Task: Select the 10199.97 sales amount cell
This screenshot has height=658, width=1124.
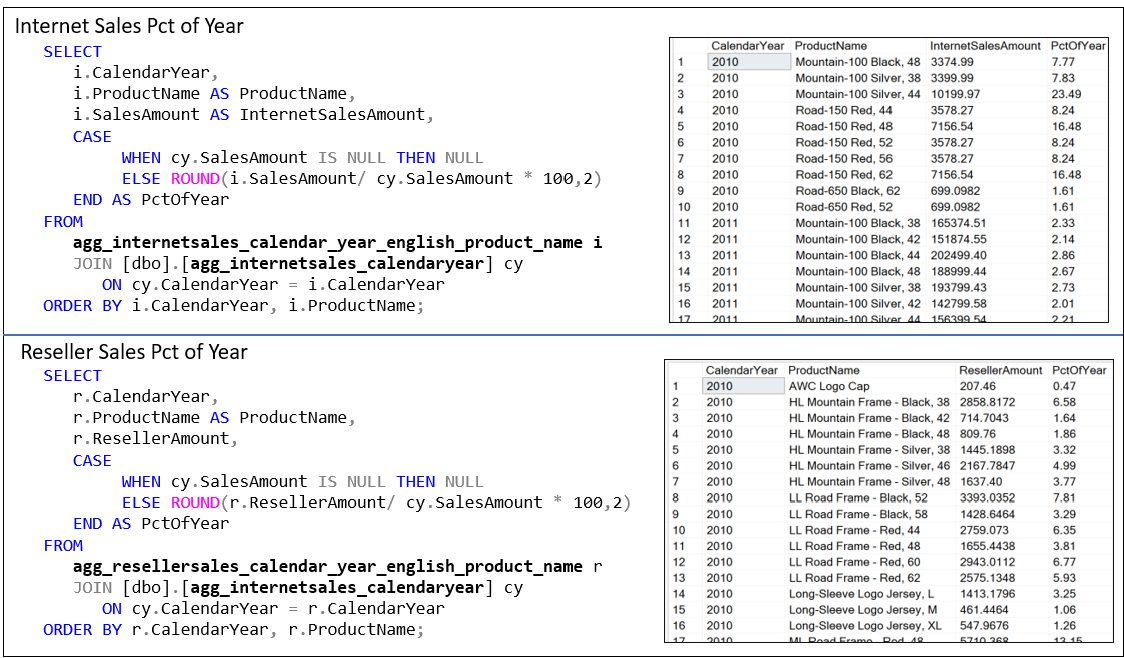Action: [958, 94]
